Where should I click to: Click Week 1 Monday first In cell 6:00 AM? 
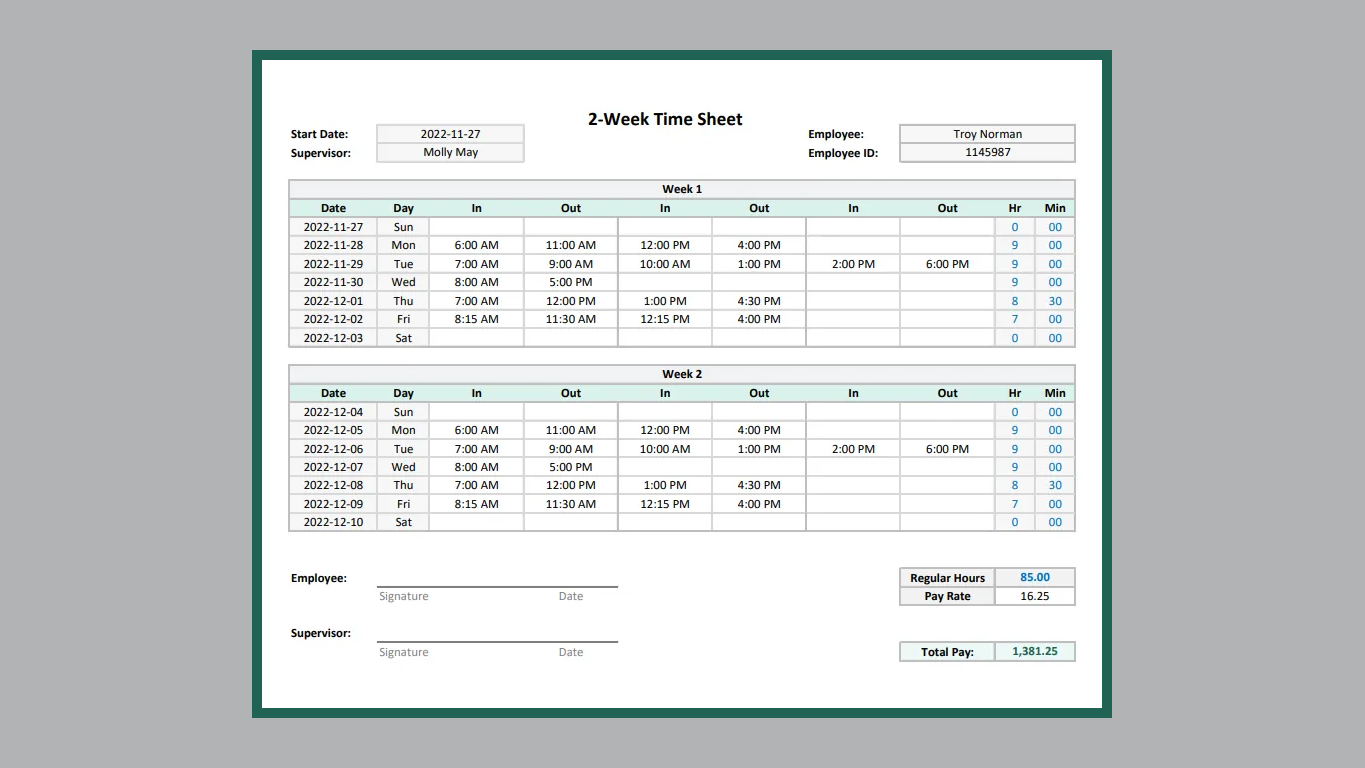pyautogui.click(x=476, y=245)
